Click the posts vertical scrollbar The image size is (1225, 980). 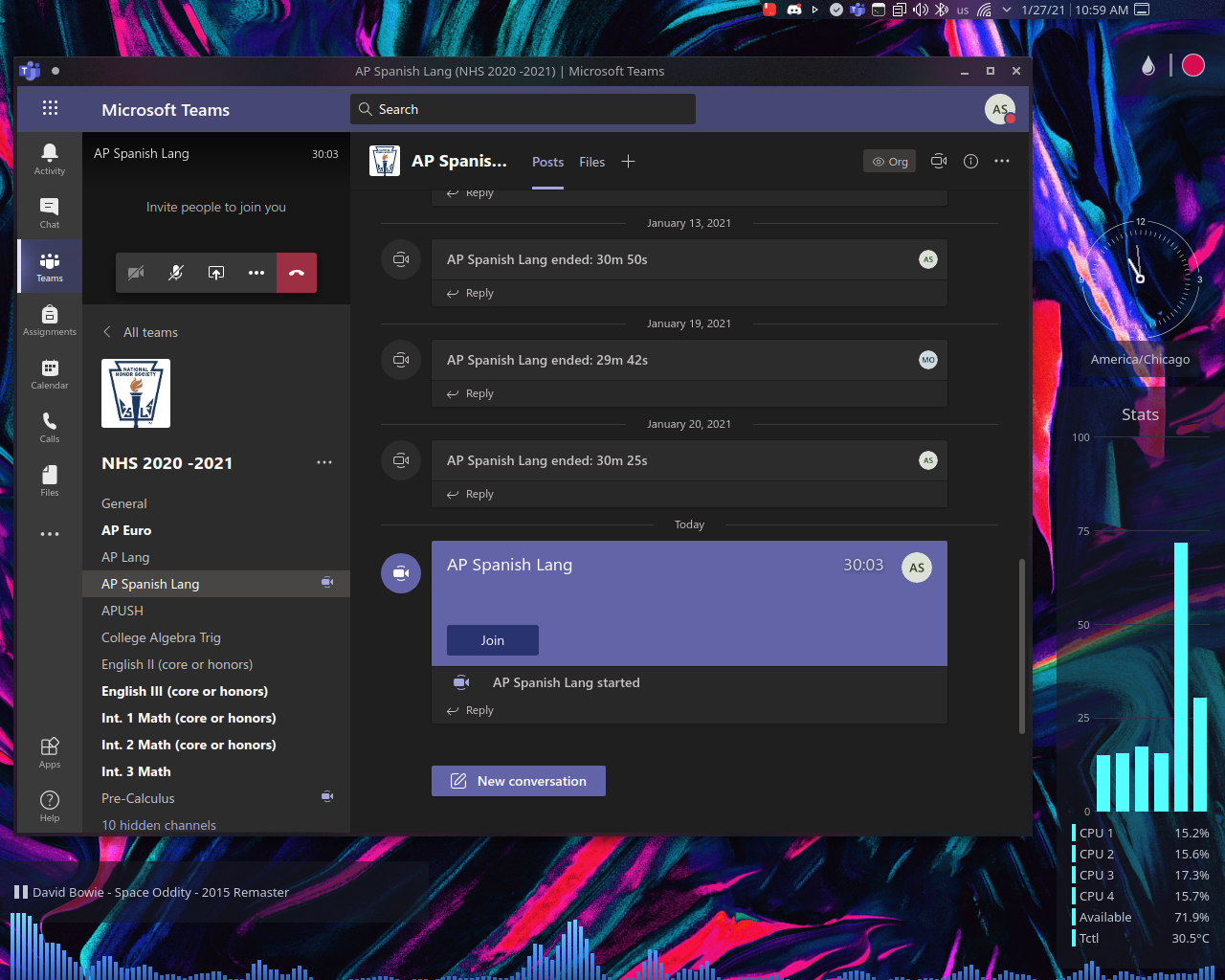1022,646
